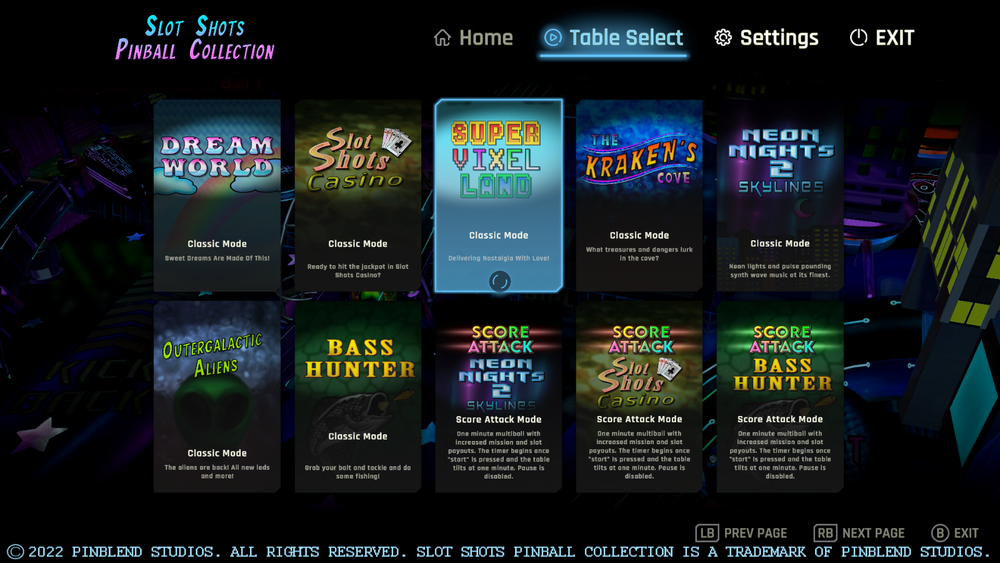The width and height of the screenshot is (1000, 563).
Task: Click 'Grab your bait and tackle' description
Action: point(358,471)
